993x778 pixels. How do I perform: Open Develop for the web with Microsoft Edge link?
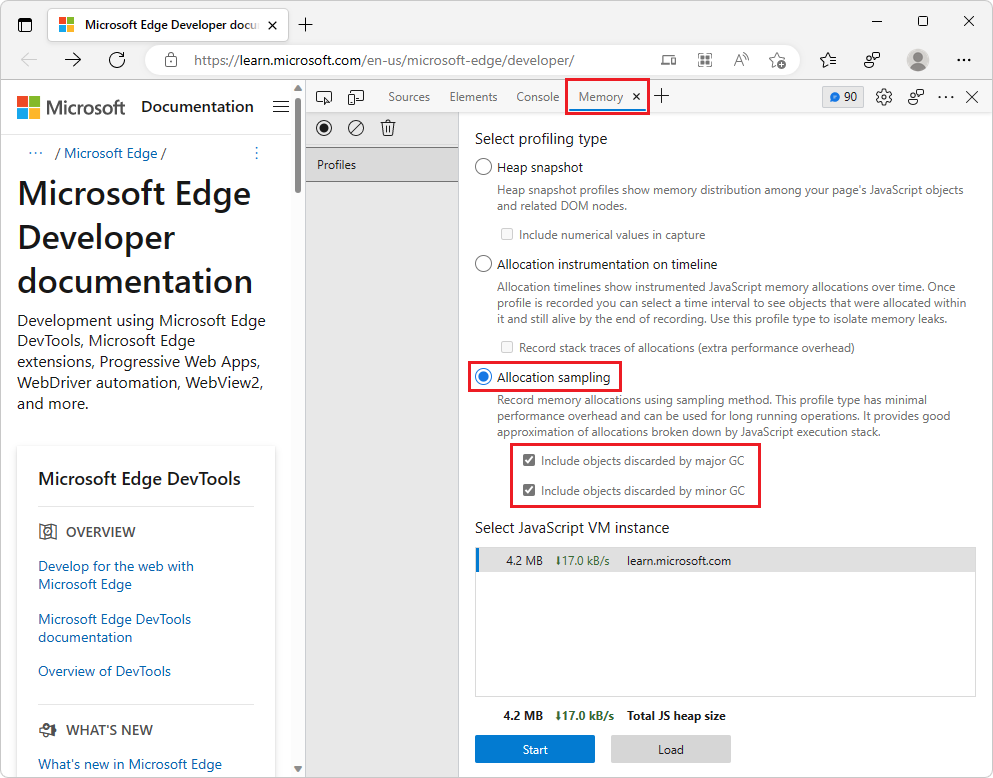click(116, 575)
